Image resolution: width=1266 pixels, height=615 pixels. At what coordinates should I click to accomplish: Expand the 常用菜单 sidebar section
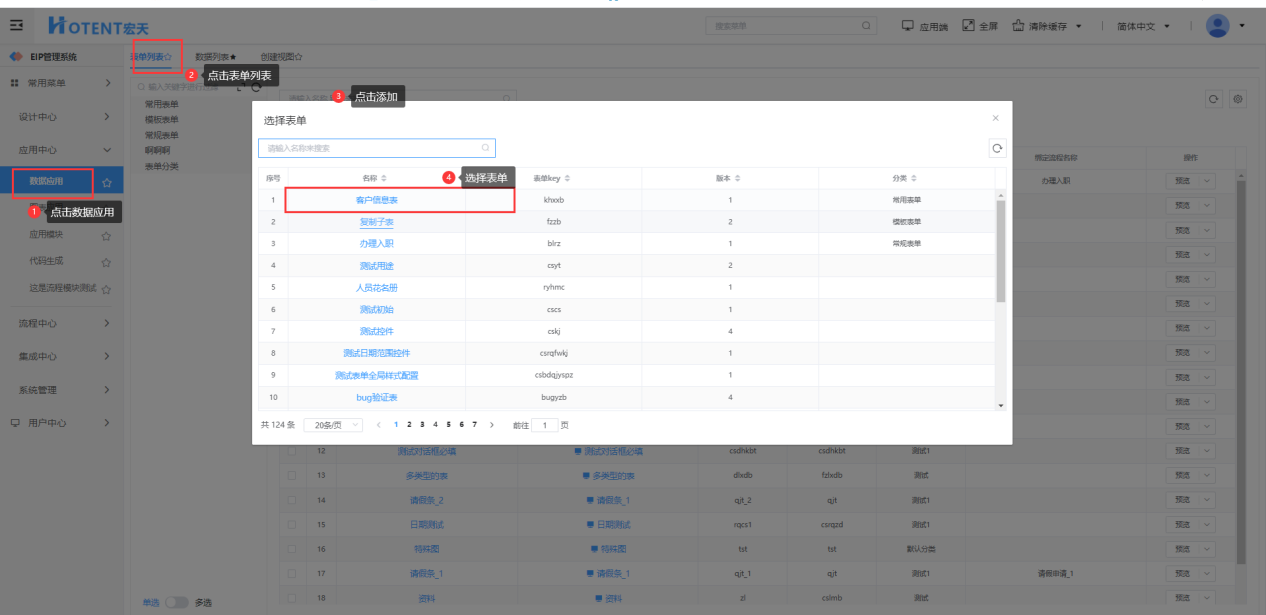point(60,83)
